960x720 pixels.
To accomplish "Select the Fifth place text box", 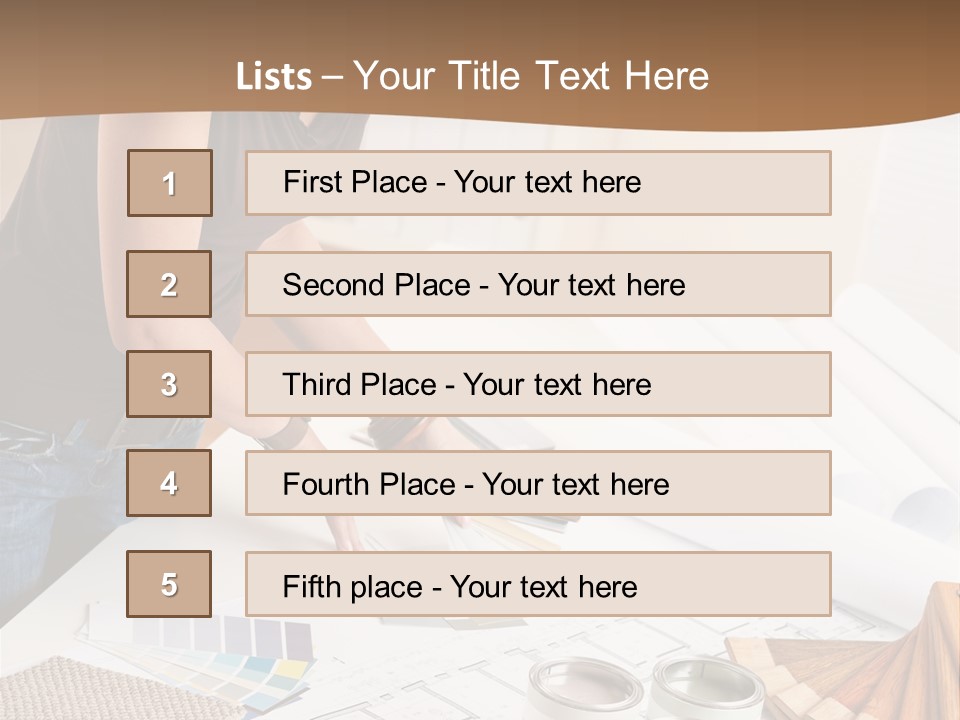I will [x=538, y=584].
